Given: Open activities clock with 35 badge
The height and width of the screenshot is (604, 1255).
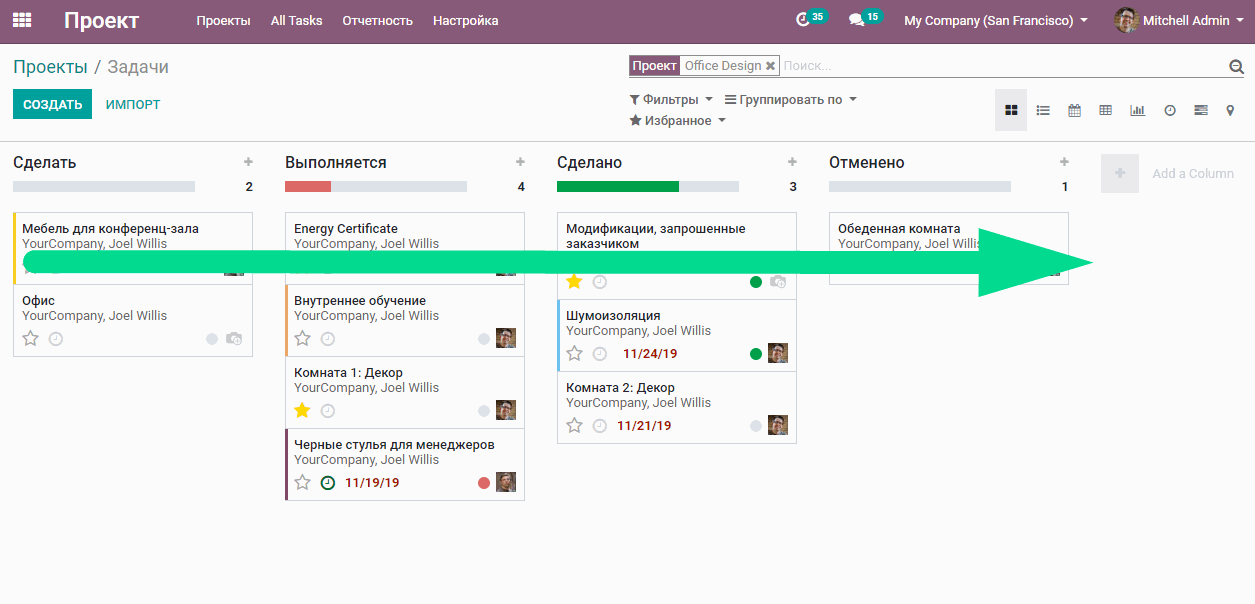Looking at the screenshot, I should click(803, 20).
